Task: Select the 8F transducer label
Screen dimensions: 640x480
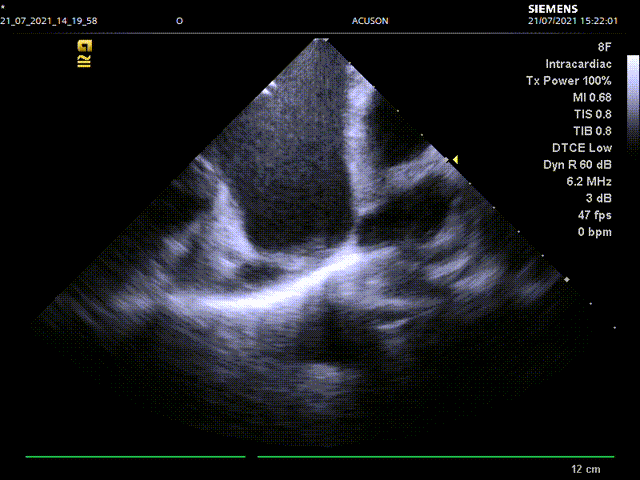Action: (603, 47)
